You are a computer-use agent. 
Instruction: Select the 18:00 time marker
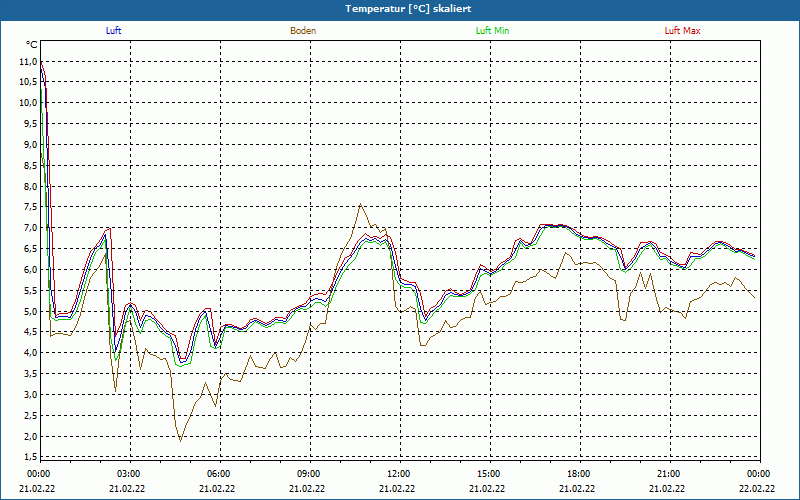click(579, 474)
